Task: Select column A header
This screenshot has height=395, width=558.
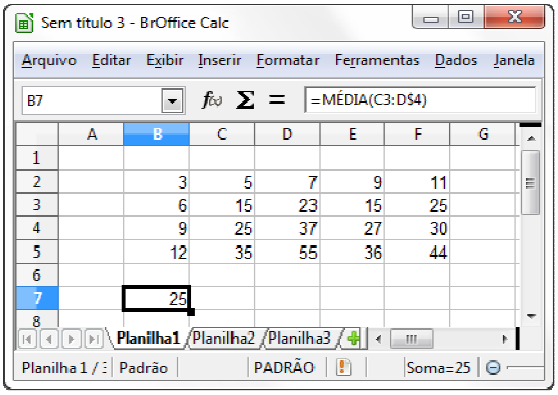Action: tap(91, 135)
